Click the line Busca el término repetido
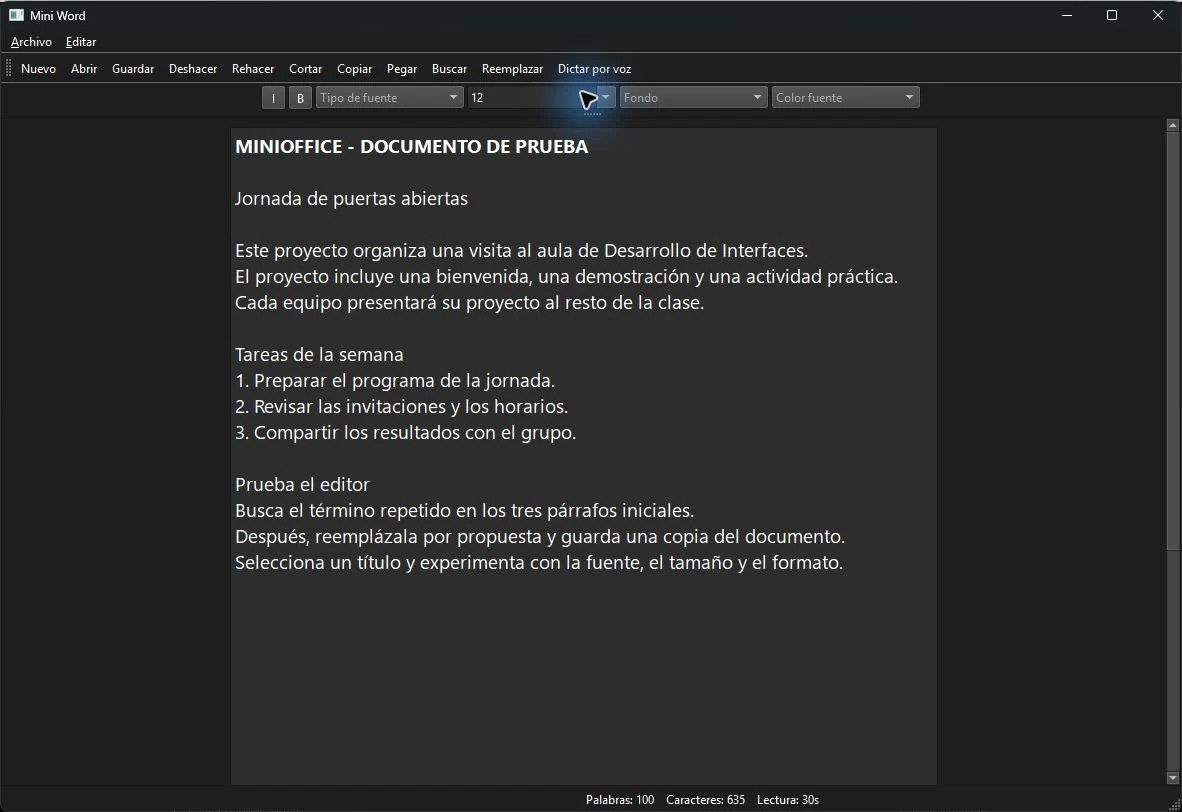The width and height of the screenshot is (1182, 812). tap(464, 510)
